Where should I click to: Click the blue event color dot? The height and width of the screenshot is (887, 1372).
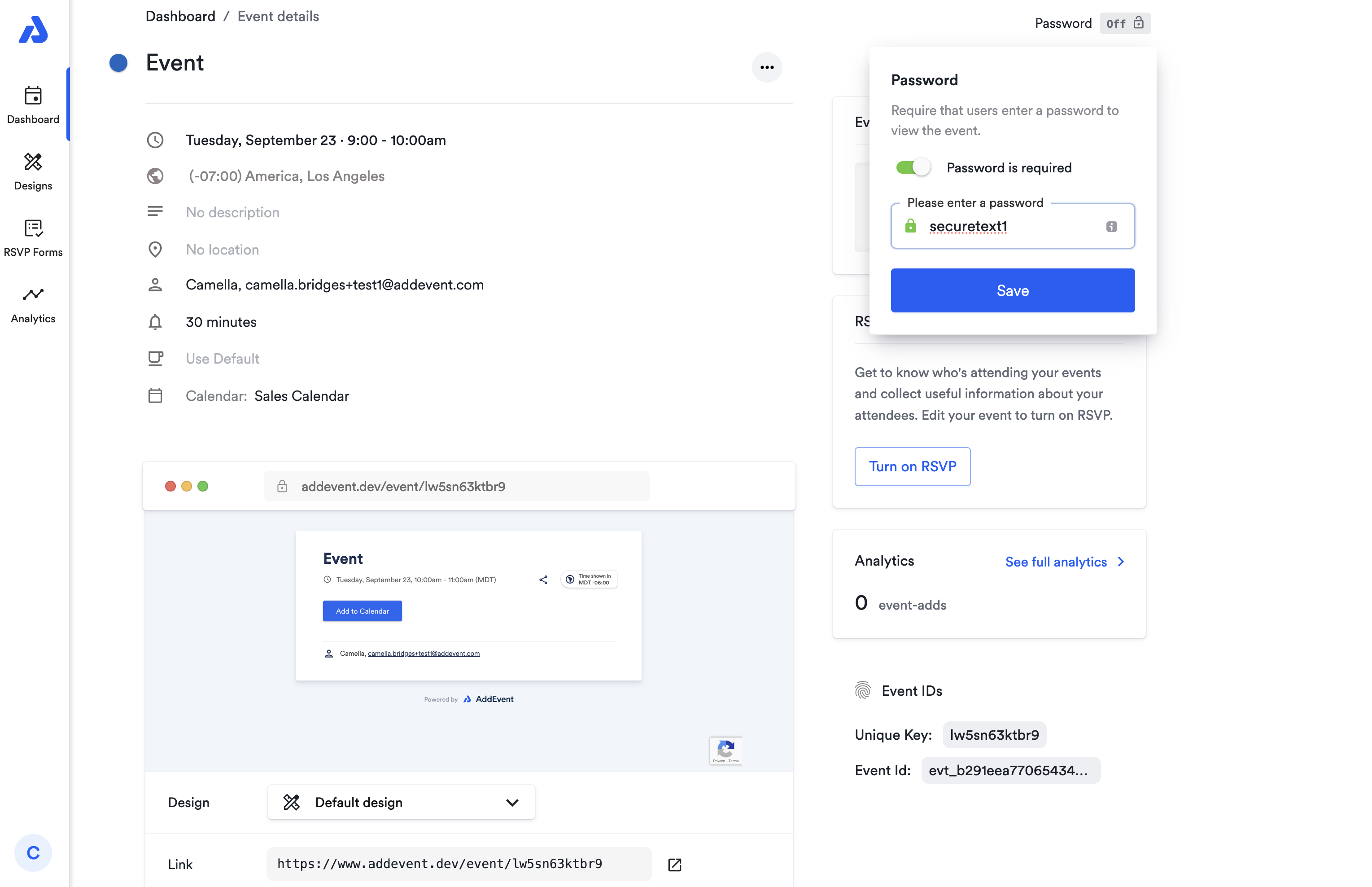pyautogui.click(x=118, y=63)
